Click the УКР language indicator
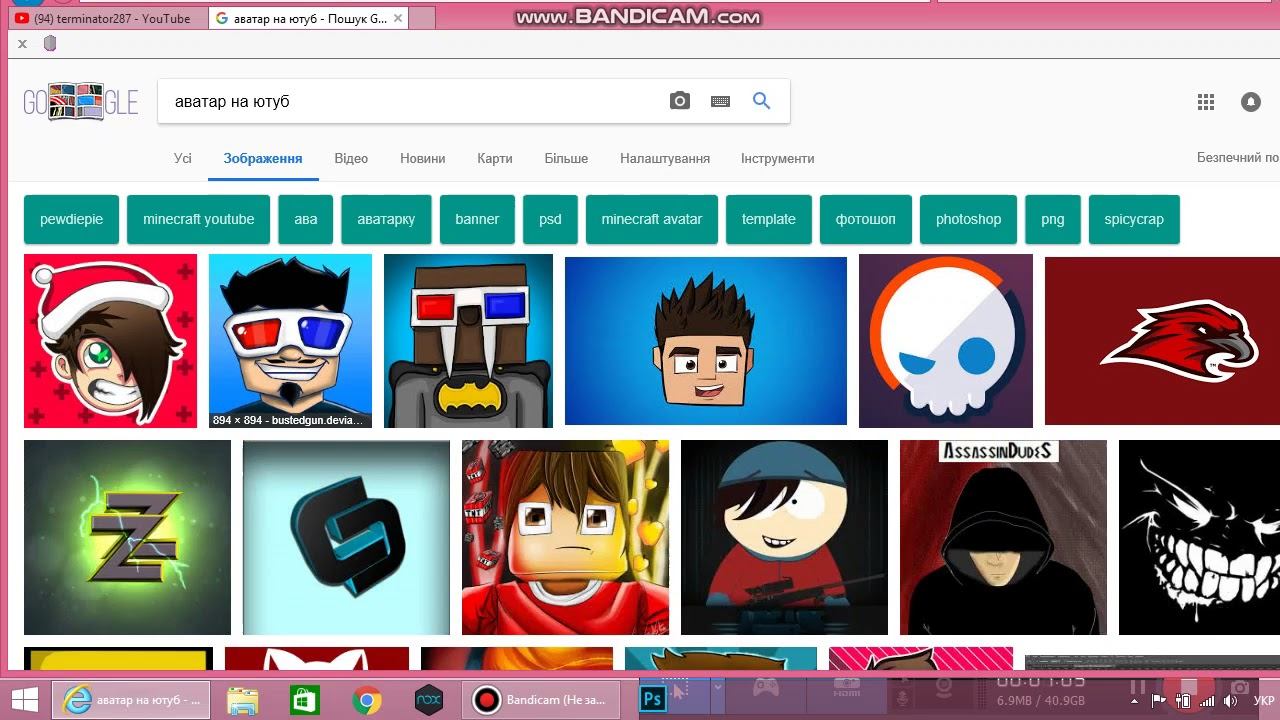1280x720 pixels. point(1263,700)
